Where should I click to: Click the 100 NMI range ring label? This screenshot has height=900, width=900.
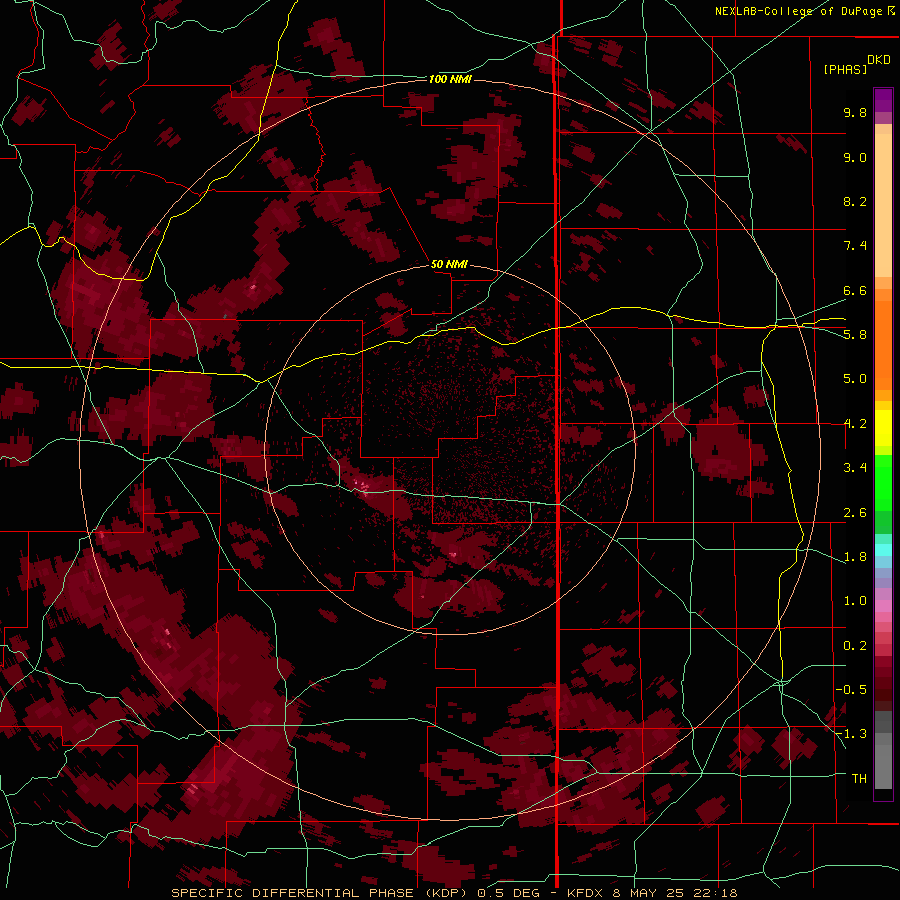(450, 79)
